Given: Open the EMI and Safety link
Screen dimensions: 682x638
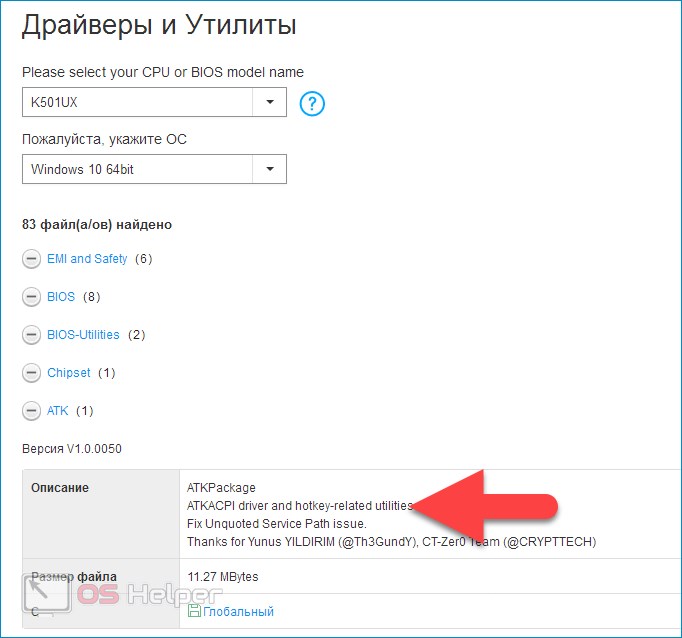Looking at the screenshot, I should coord(87,259).
